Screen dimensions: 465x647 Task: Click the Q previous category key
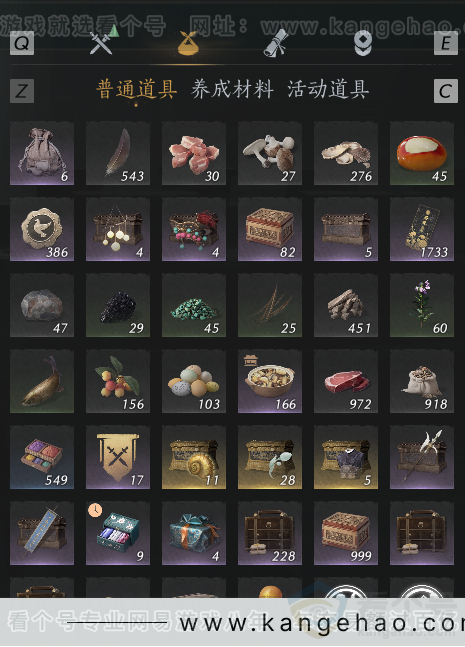pyautogui.click(x=22, y=43)
